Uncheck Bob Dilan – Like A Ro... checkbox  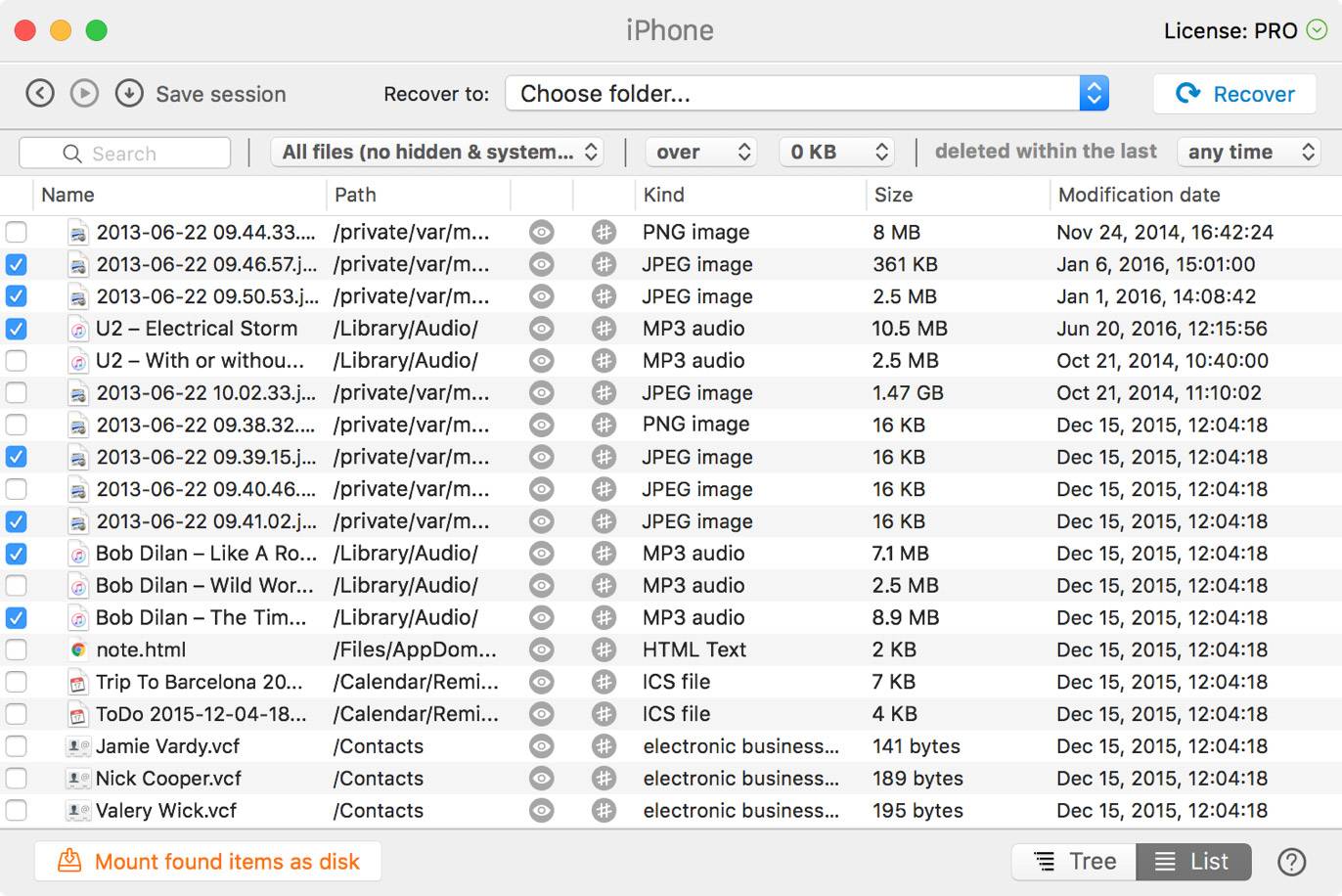[16, 554]
